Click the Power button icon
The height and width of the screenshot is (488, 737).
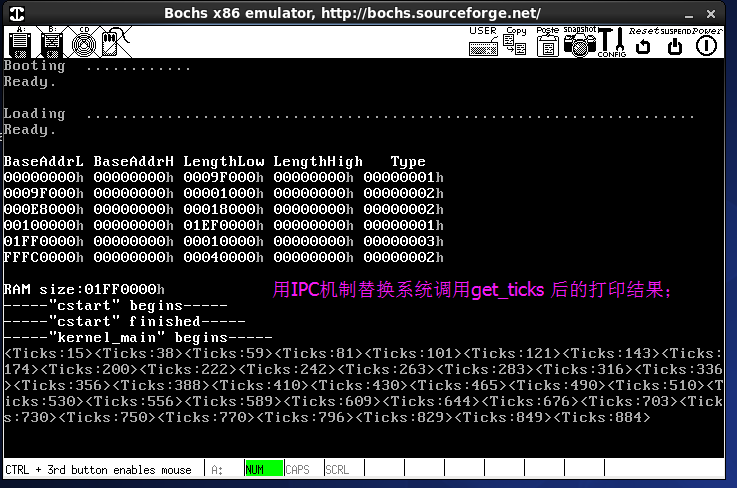(x=706, y=41)
